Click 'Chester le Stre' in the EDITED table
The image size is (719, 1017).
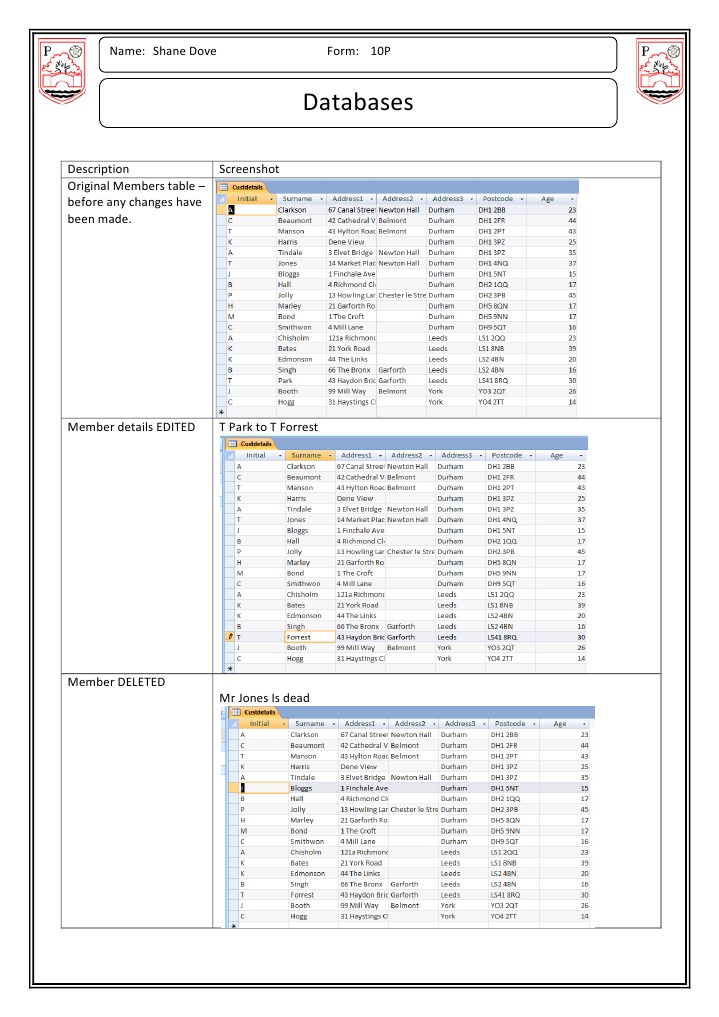click(x=411, y=551)
